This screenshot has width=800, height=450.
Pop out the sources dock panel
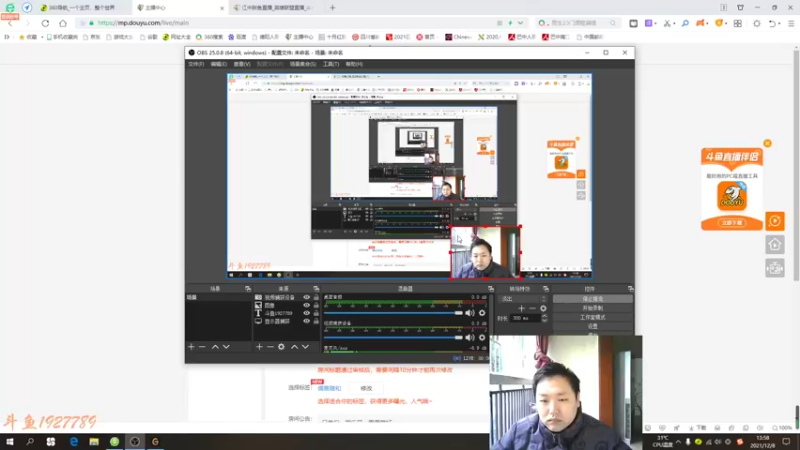pos(316,289)
